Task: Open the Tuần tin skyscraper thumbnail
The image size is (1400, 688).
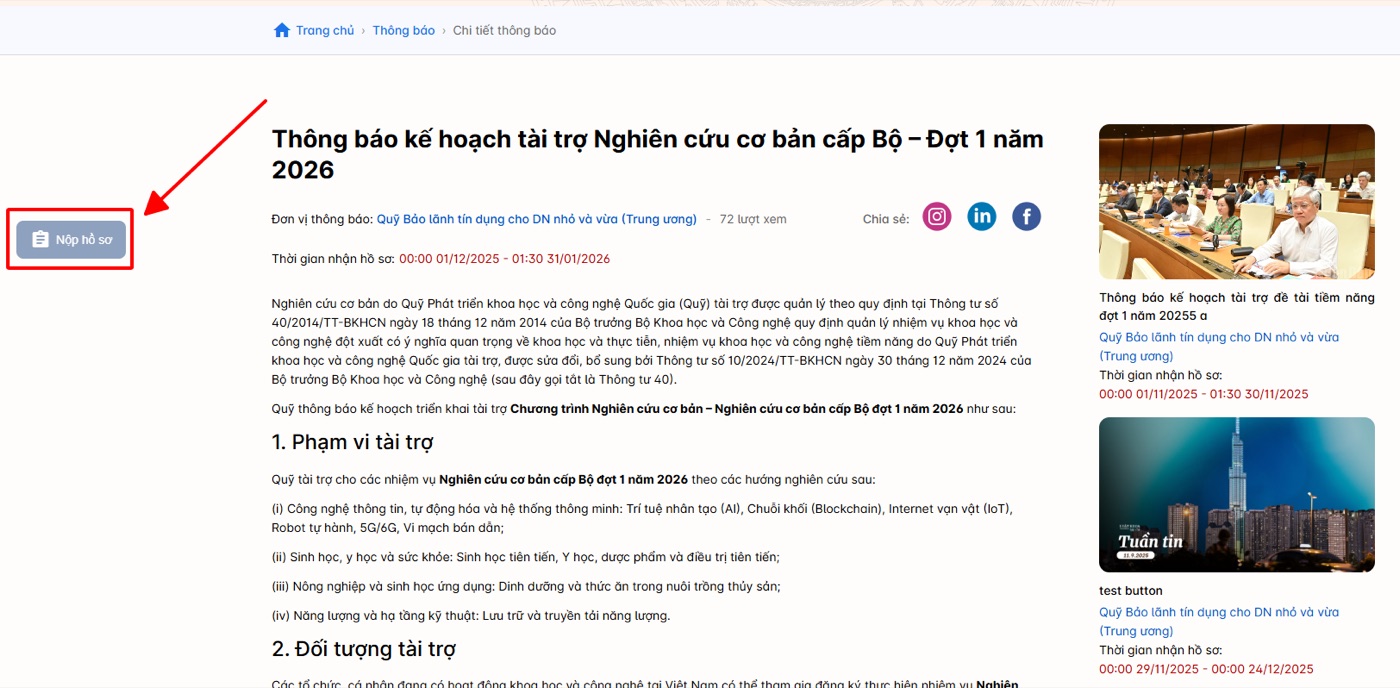Action: coord(1237,494)
